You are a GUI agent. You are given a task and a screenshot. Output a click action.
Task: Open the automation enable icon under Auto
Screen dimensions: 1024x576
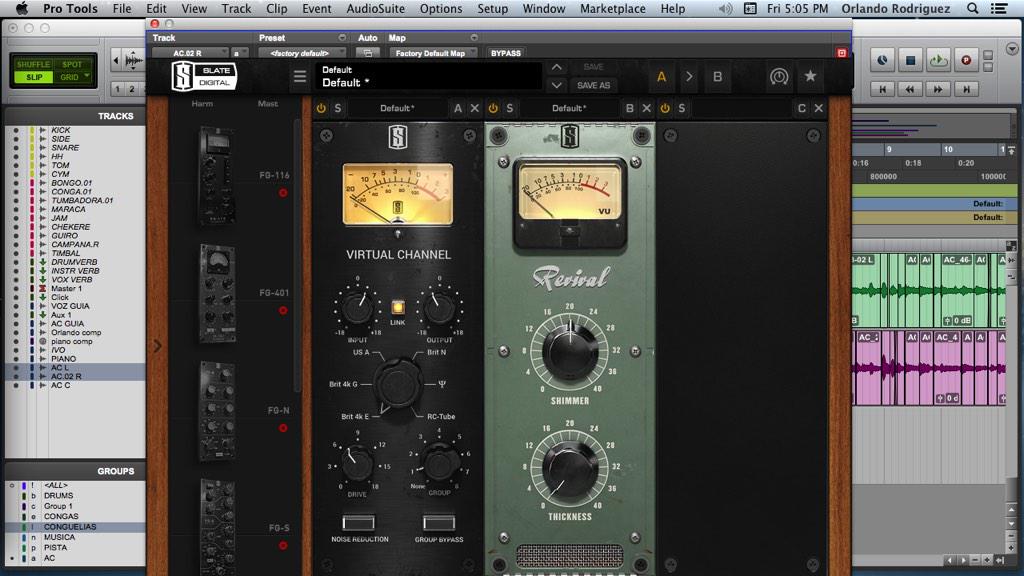[368, 53]
